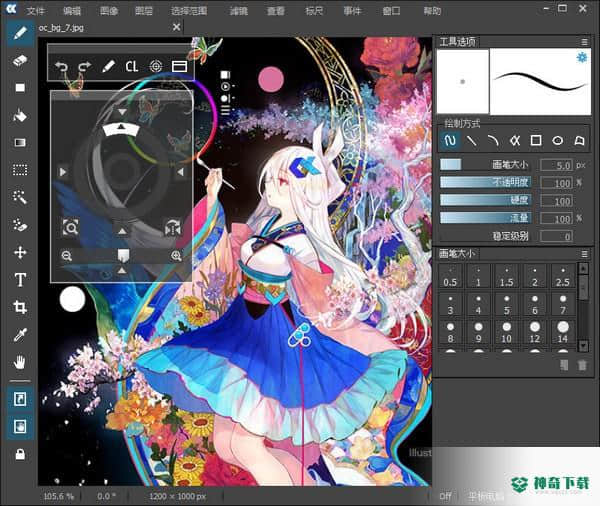Click down arrow of brush size scrollbar
The height and width of the screenshot is (506, 600).
coord(583,346)
